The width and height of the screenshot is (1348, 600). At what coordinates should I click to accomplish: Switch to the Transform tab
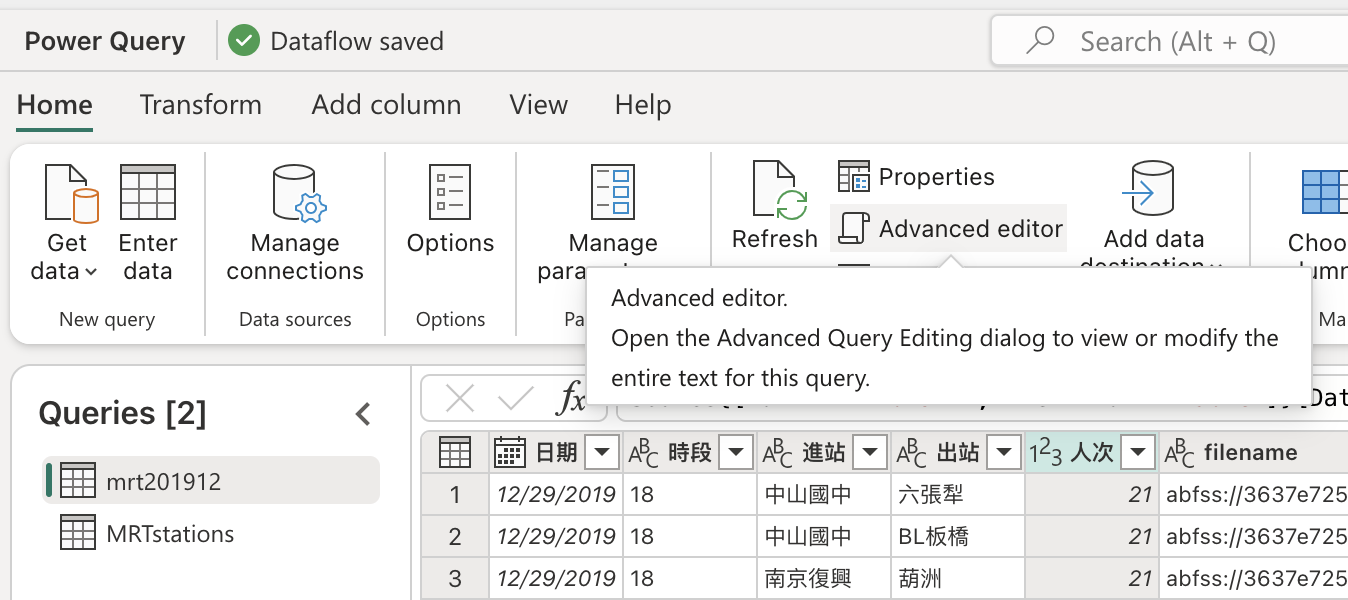pos(201,105)
